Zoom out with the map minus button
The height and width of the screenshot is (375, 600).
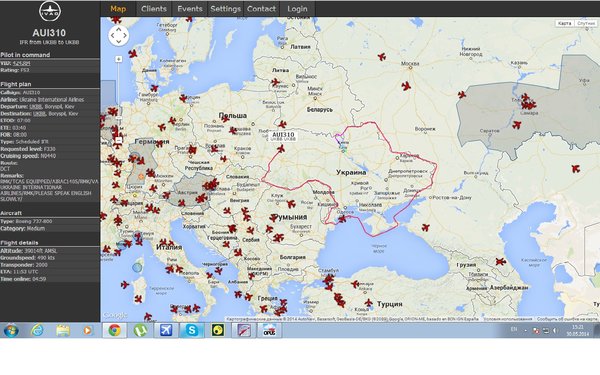coord(119,140)
